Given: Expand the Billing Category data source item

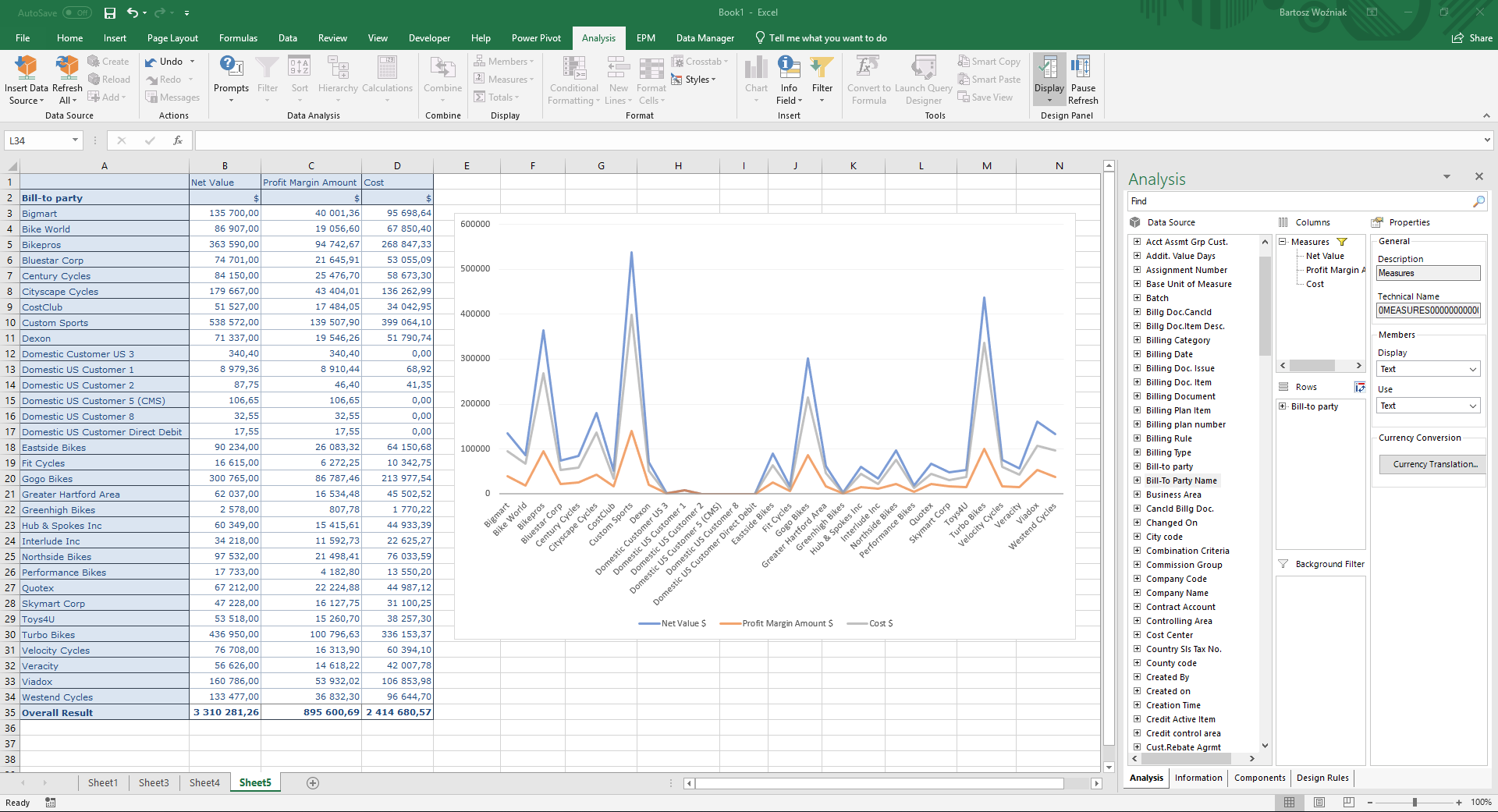Looking at the screenshot, I should point(1137,340).
